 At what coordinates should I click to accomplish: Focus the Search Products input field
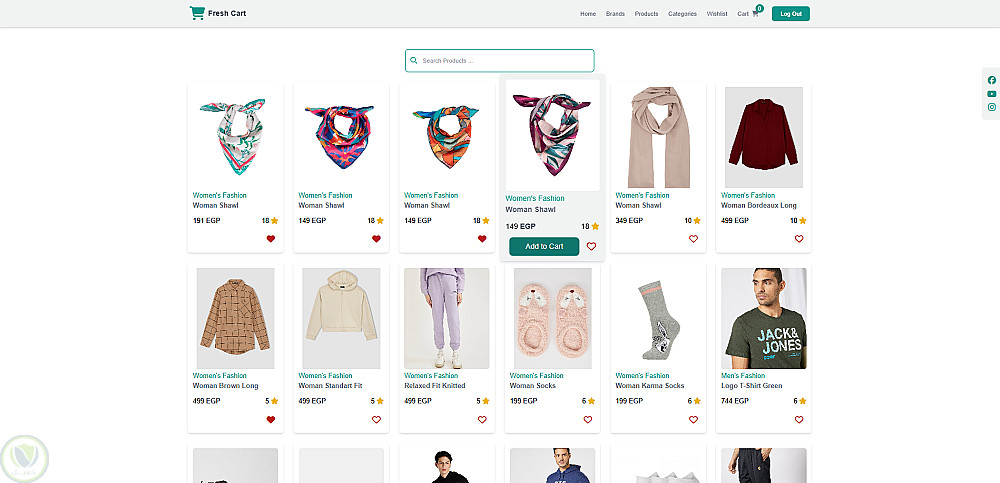coord(499,61)
